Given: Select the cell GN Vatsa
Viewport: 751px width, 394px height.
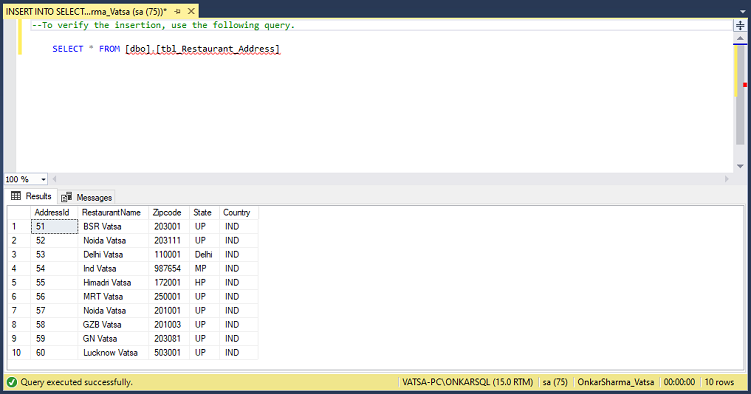Looking at the screenshot, I should tap(113, 338).
